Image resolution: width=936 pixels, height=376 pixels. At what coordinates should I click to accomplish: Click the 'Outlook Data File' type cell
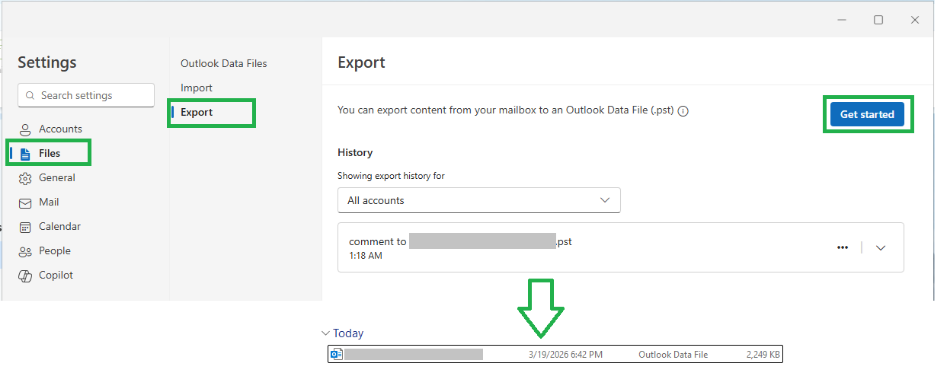point(673,355)
